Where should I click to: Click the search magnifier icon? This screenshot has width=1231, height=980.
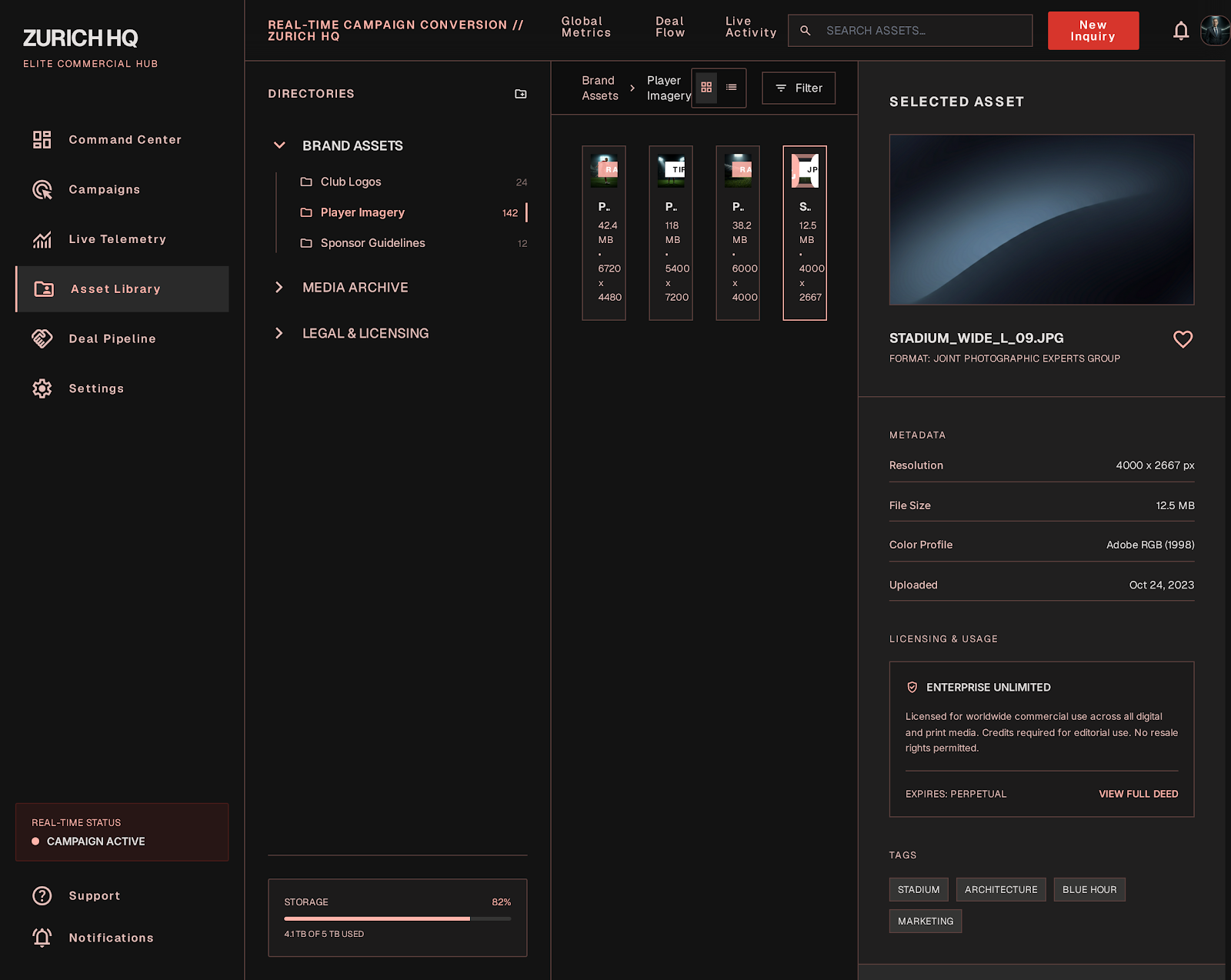click(805, 31)
